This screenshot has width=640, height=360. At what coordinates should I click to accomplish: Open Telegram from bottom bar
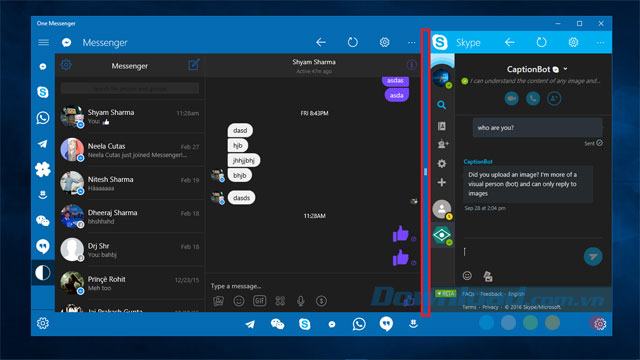[250, 324]
